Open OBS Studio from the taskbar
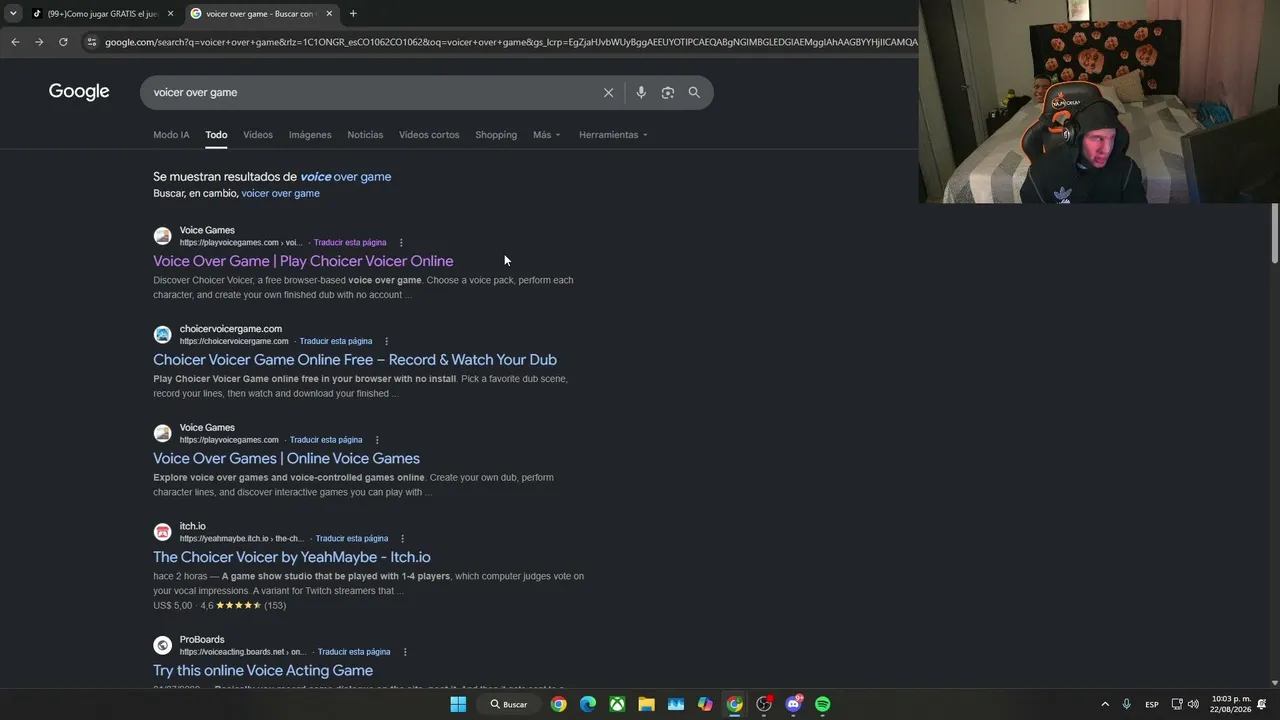 click(764, 704)
